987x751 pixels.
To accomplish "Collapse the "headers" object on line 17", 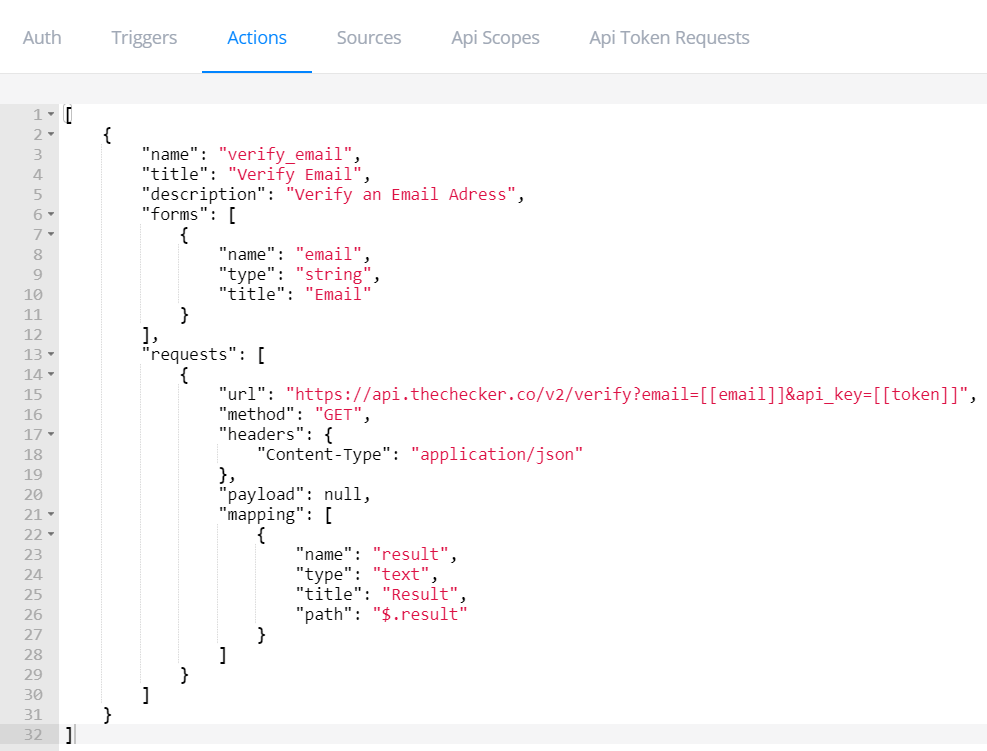I will pos(51,434).
